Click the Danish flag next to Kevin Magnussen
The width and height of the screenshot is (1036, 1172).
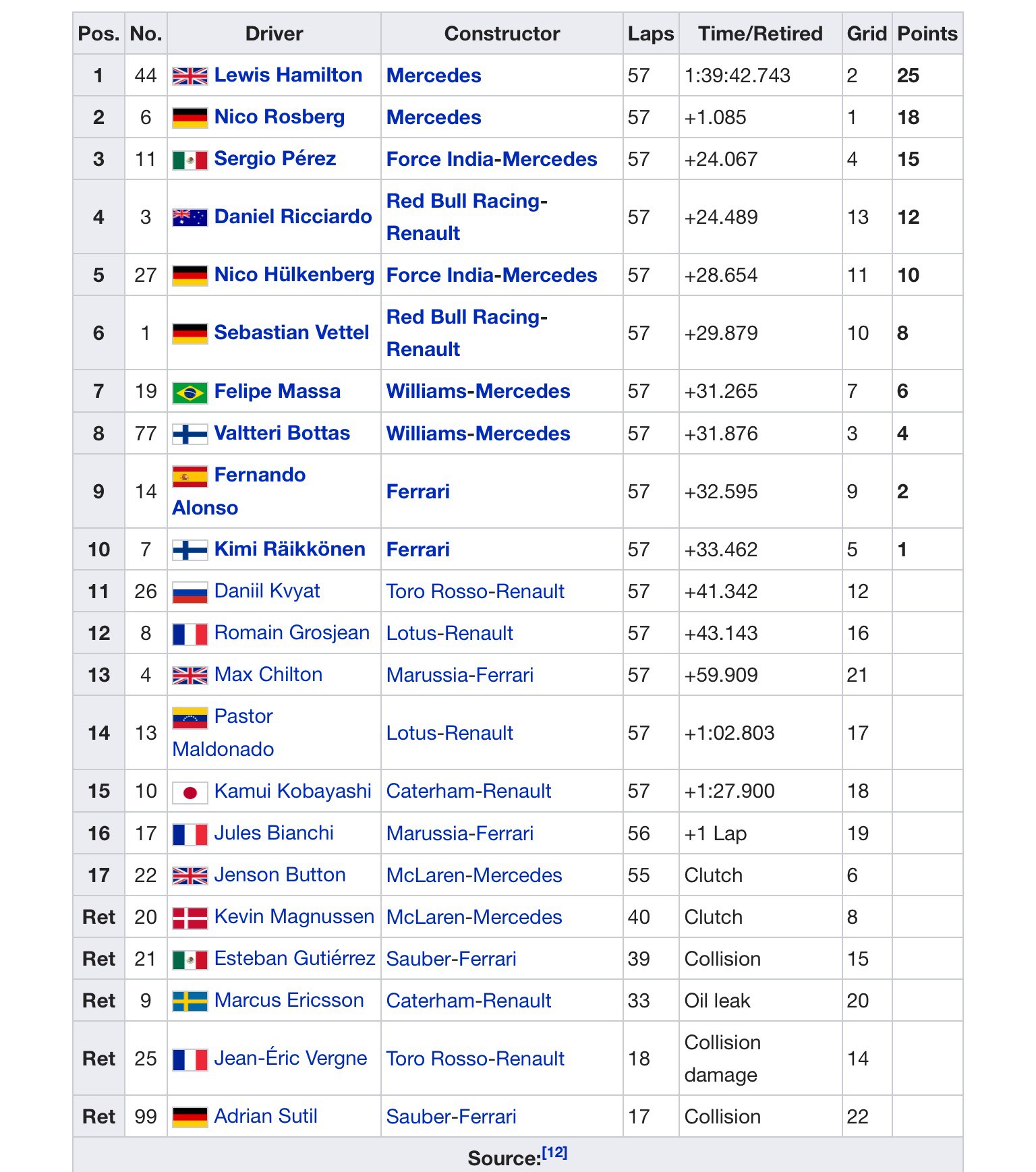[190, 918]
